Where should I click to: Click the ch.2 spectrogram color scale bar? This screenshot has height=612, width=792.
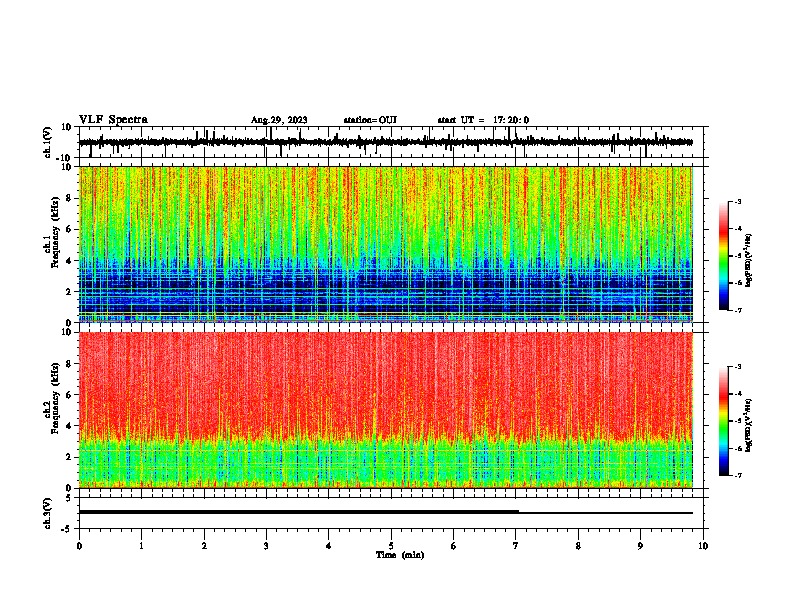(723, 421)
